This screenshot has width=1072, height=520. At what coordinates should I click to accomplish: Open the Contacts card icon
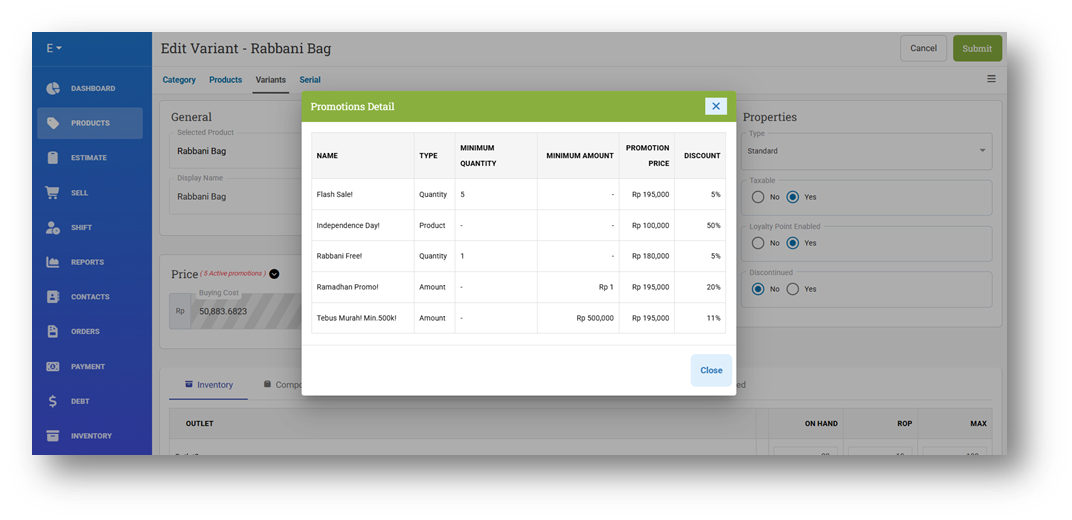click(53, 297)
